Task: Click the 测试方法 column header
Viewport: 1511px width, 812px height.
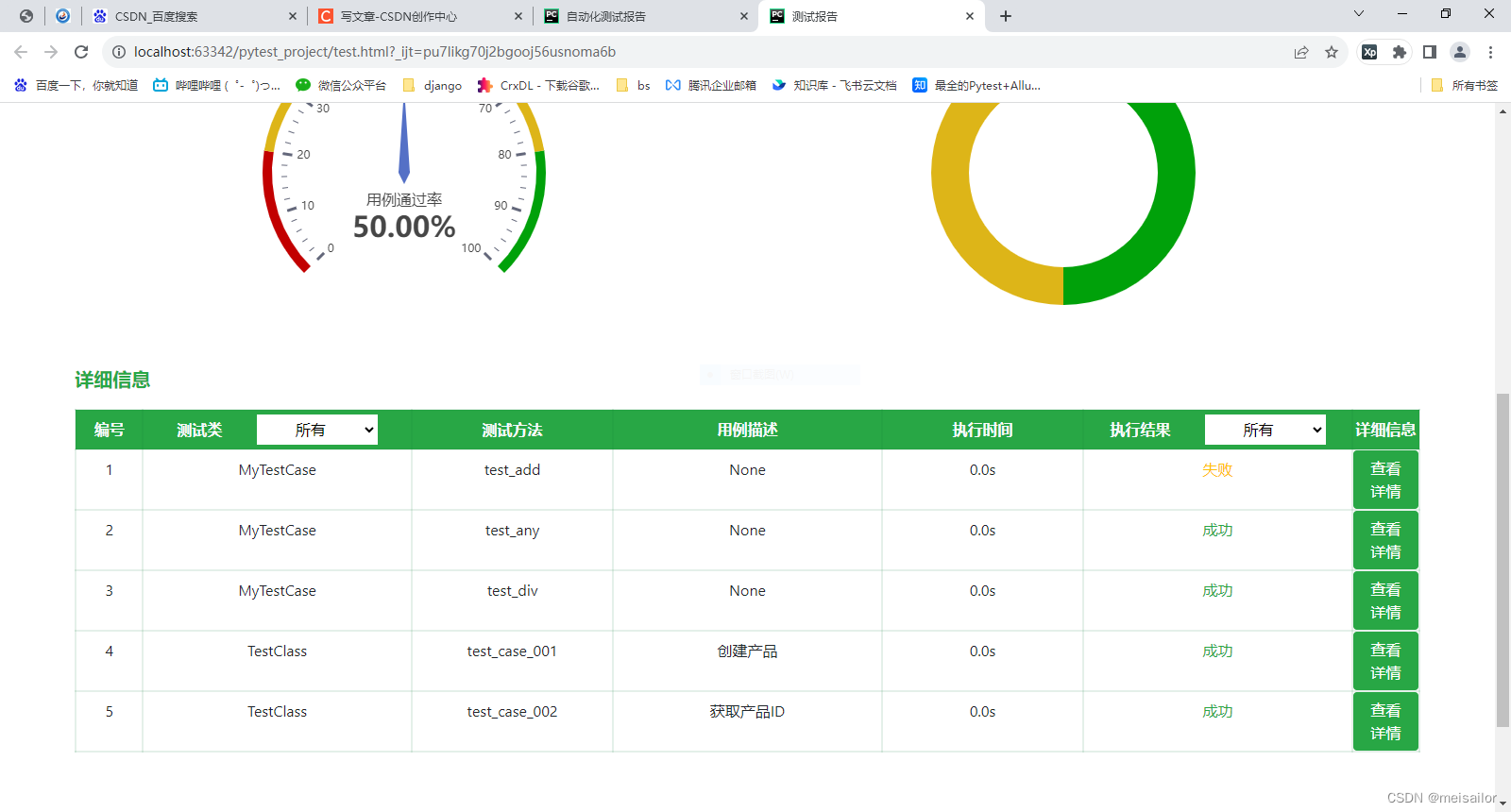Action: [x=512, y=430]
